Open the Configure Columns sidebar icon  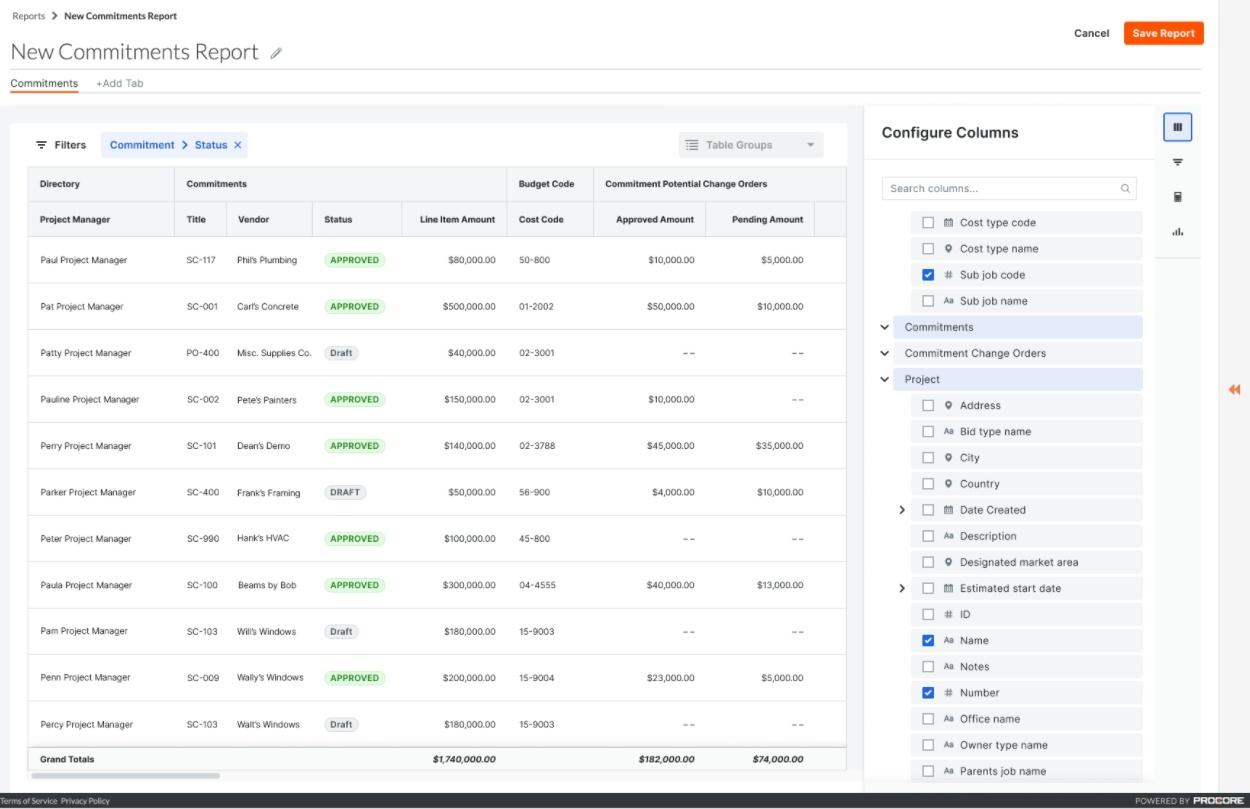pyautogui.click(x=1177, y=127)
